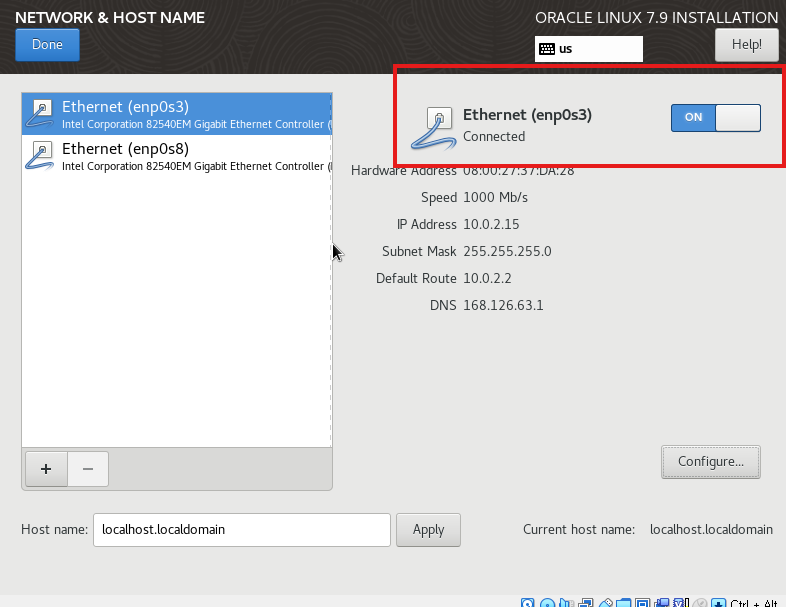Click the VirtualBox keyboard capture arrow icon
786x607 pixels.
pyautogui.click(x=718, y=603)
